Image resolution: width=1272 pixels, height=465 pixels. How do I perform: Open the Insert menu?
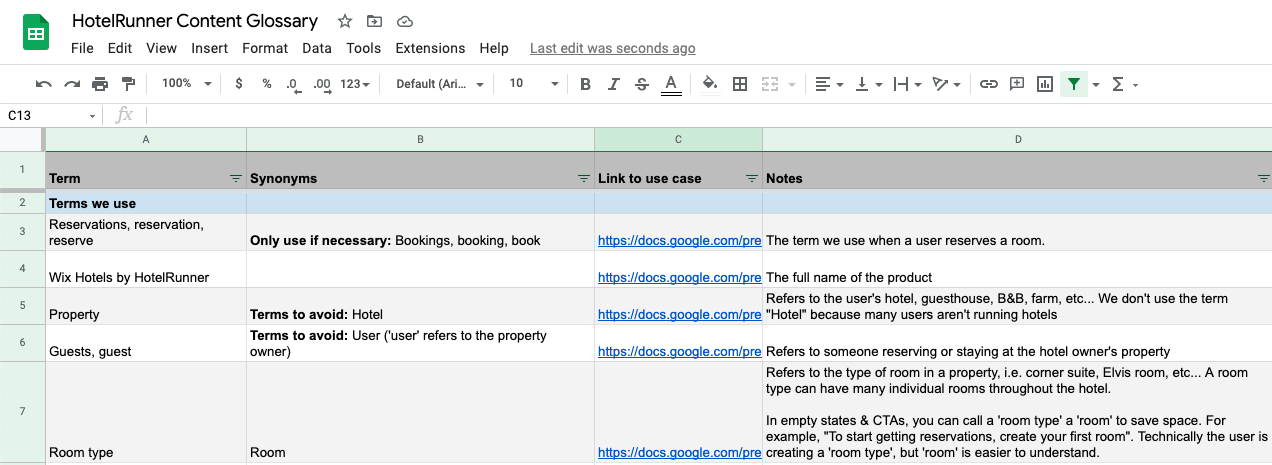[x=210, y=48]
